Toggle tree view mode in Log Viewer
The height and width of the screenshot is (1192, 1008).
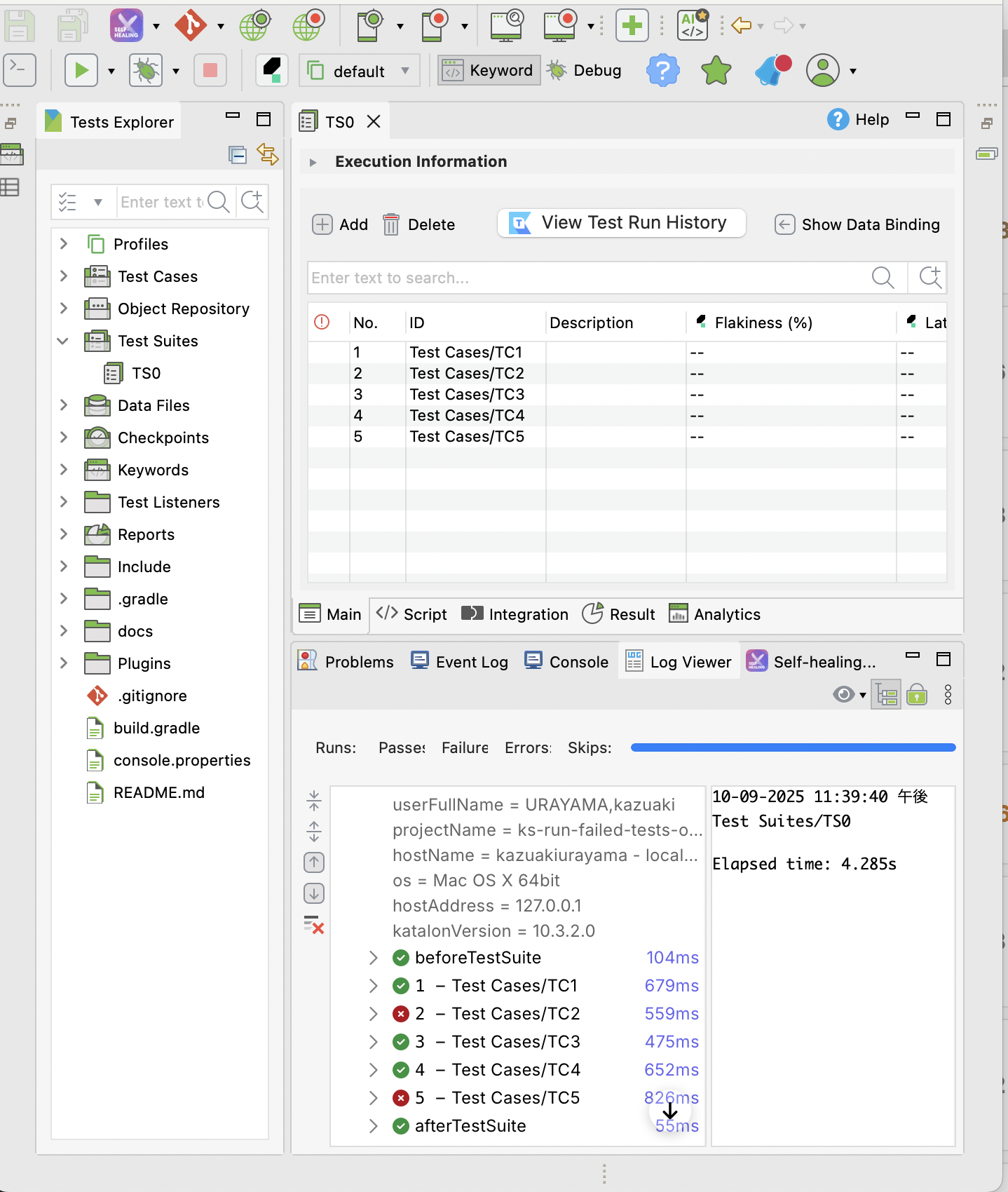point(887,695)
